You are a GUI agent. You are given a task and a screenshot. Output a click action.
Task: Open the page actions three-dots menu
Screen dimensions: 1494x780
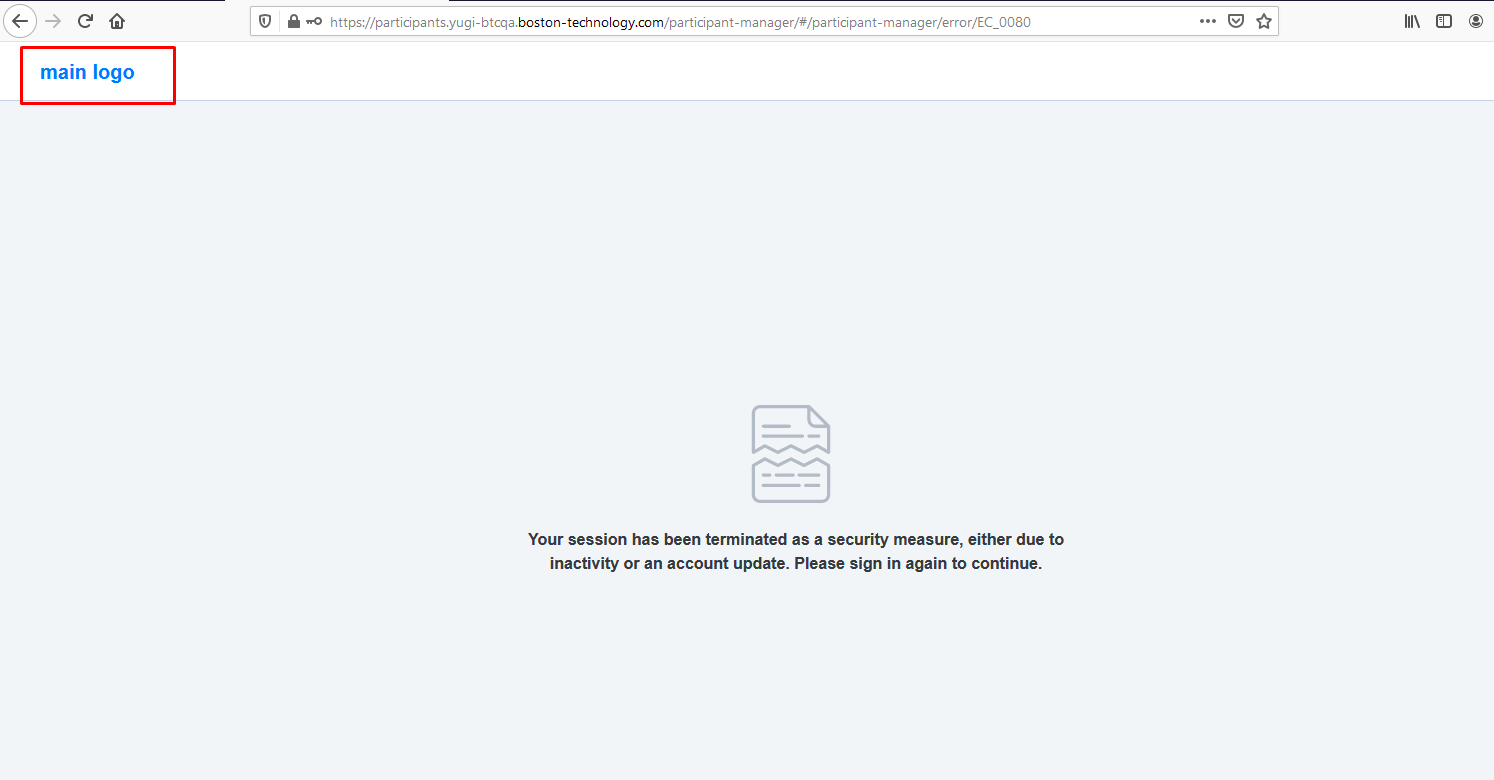point(1208,21)
